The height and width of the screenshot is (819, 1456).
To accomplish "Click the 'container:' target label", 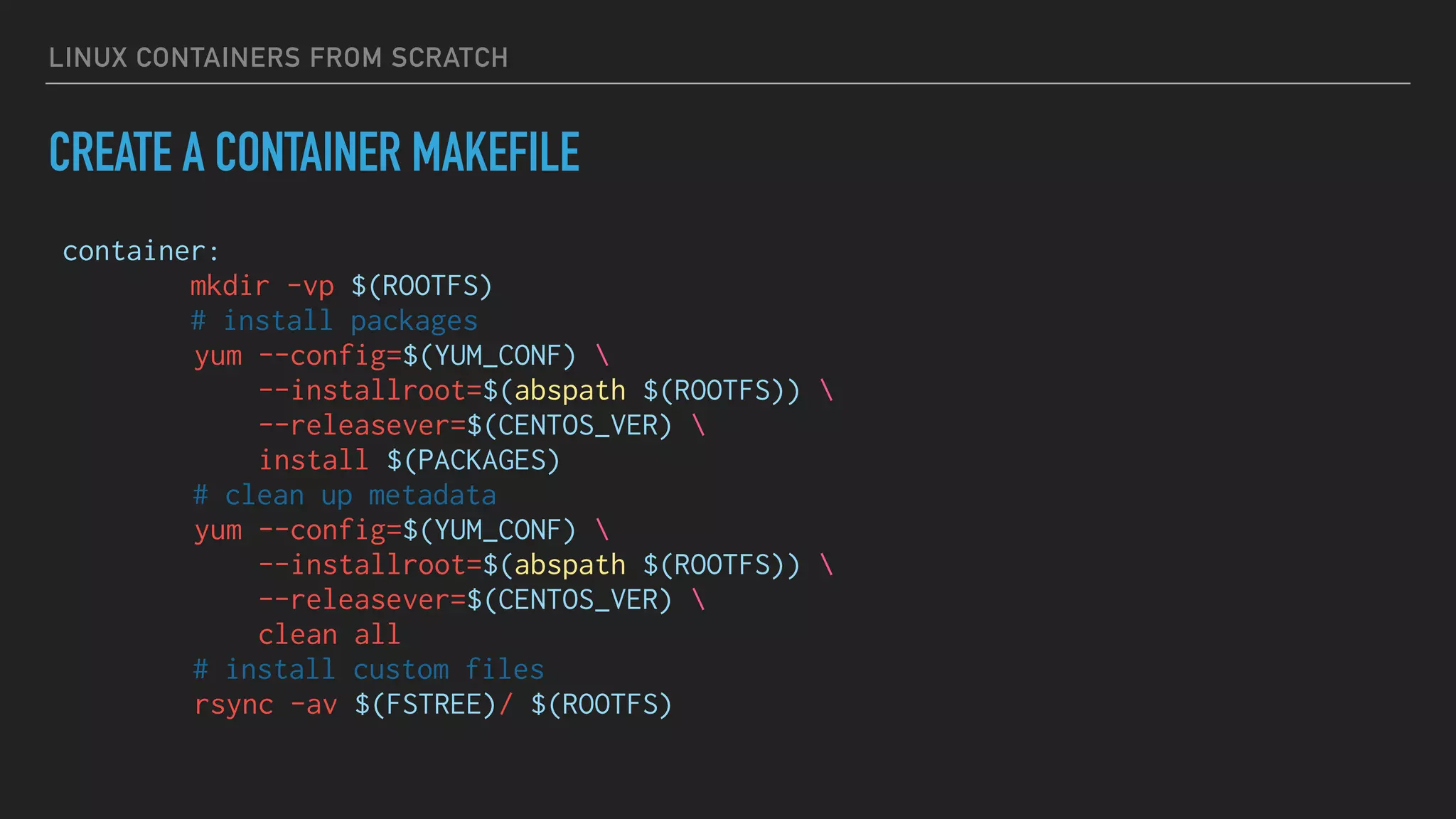I will 141,251.
